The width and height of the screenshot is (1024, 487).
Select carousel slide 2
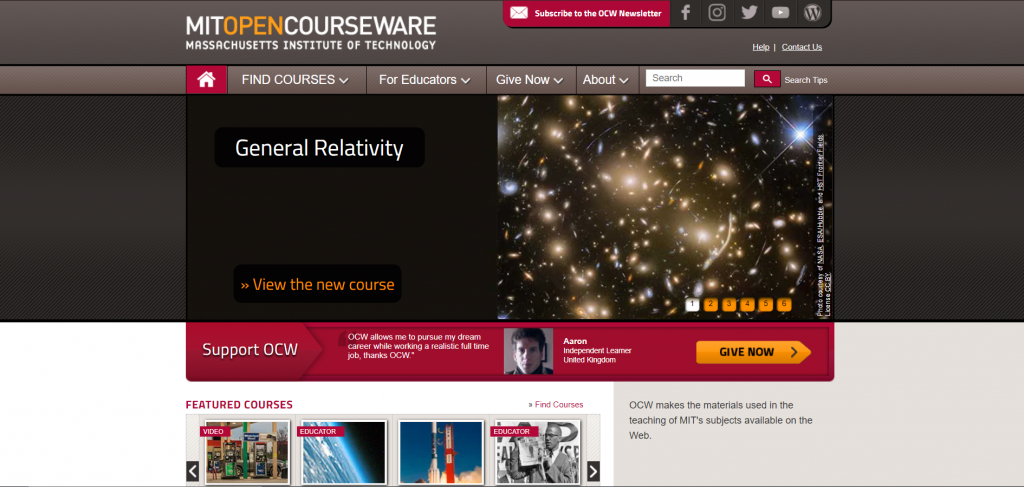tap(711, 304)
